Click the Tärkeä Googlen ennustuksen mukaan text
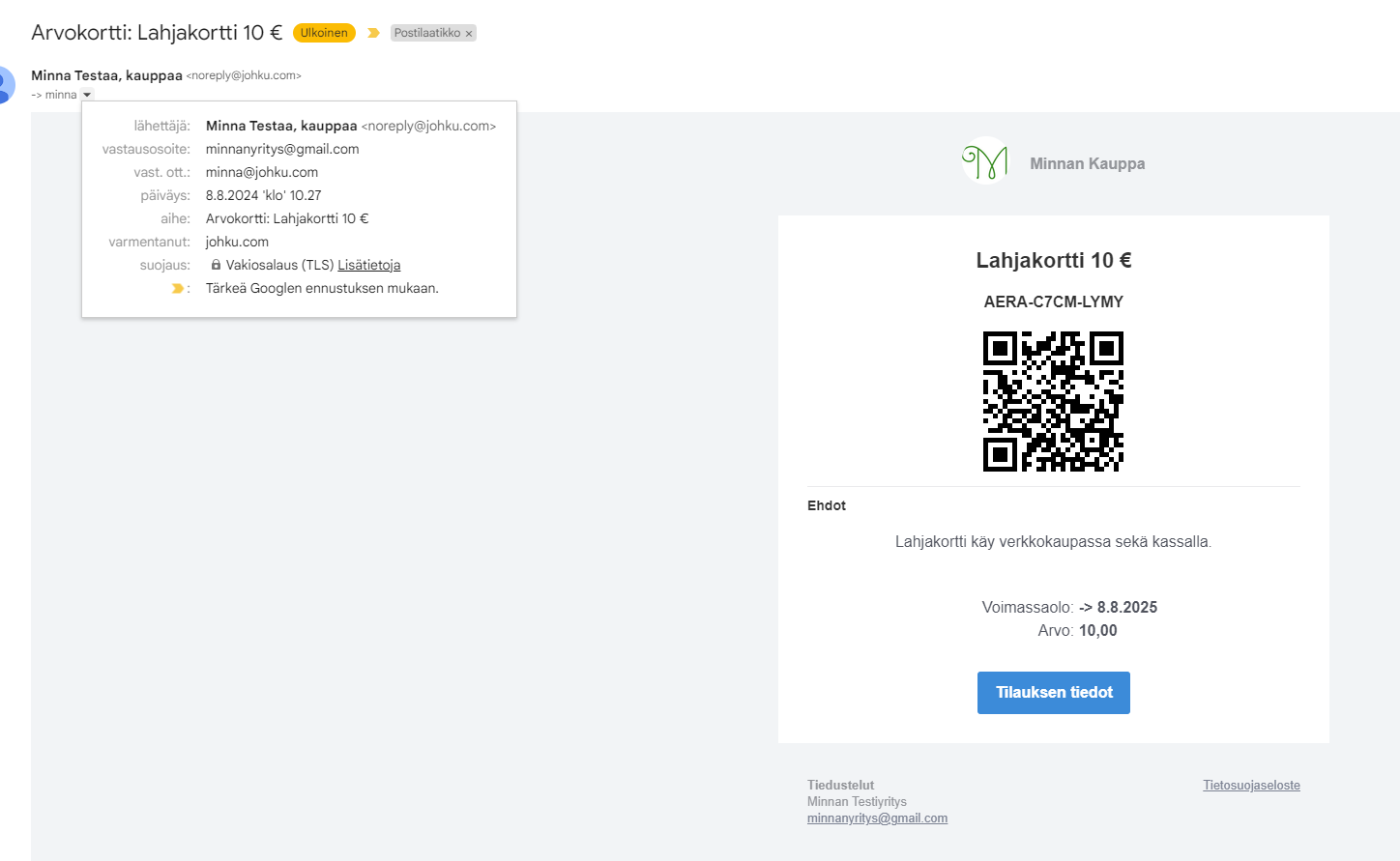The height and width of the screenshot is (861, 1400). click(322, 288)
